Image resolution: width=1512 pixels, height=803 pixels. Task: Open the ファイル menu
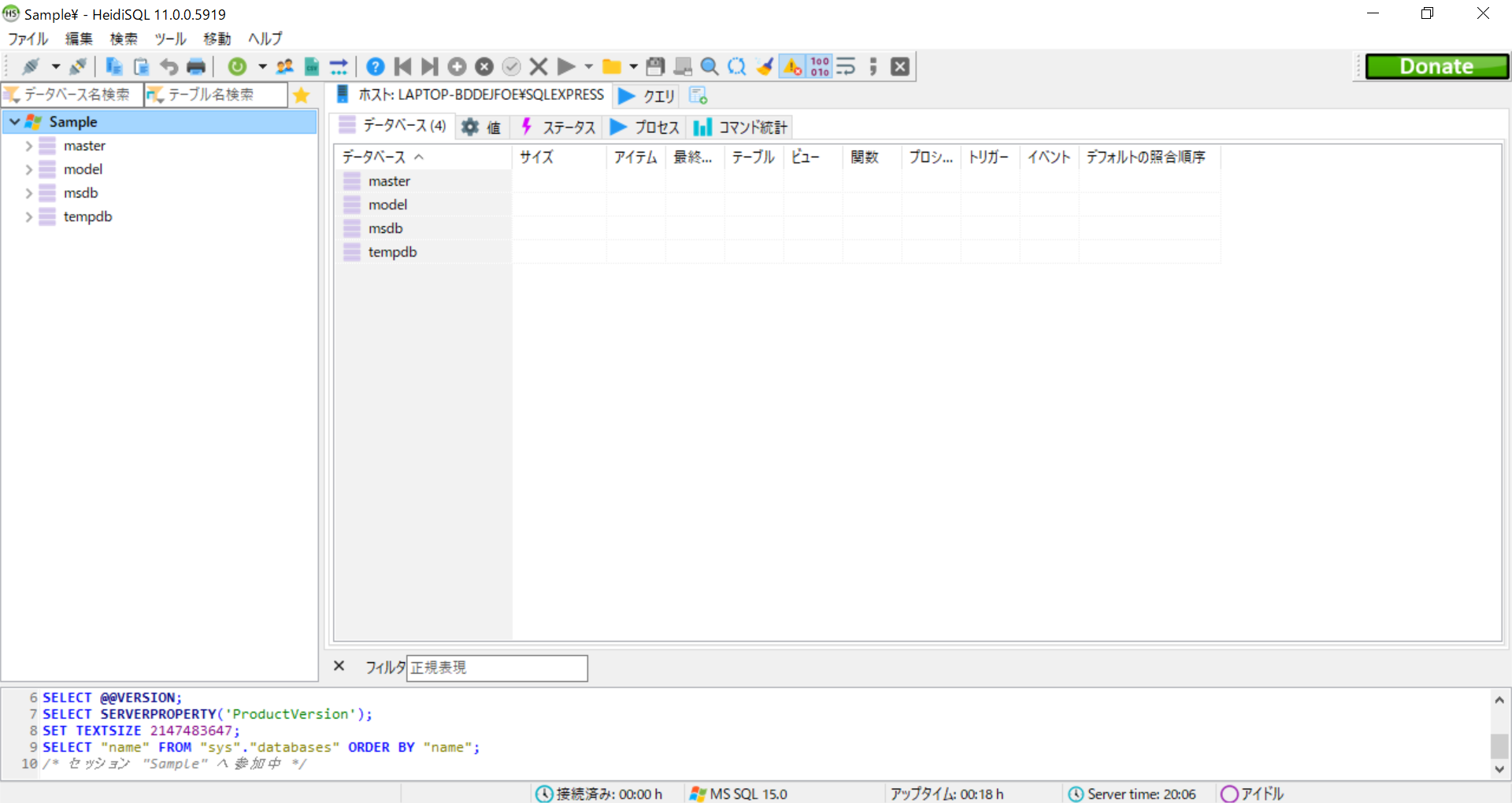28,39
